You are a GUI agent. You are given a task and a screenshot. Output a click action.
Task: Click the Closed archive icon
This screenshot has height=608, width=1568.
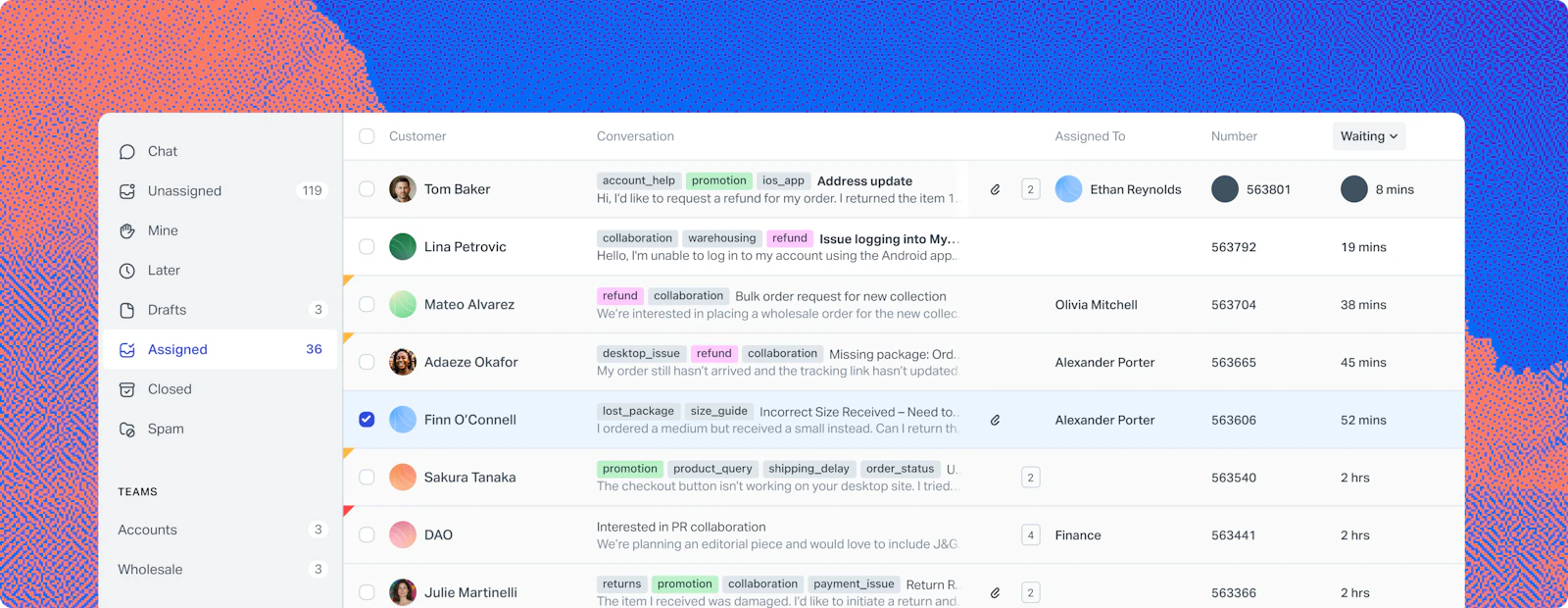(127, 389)
